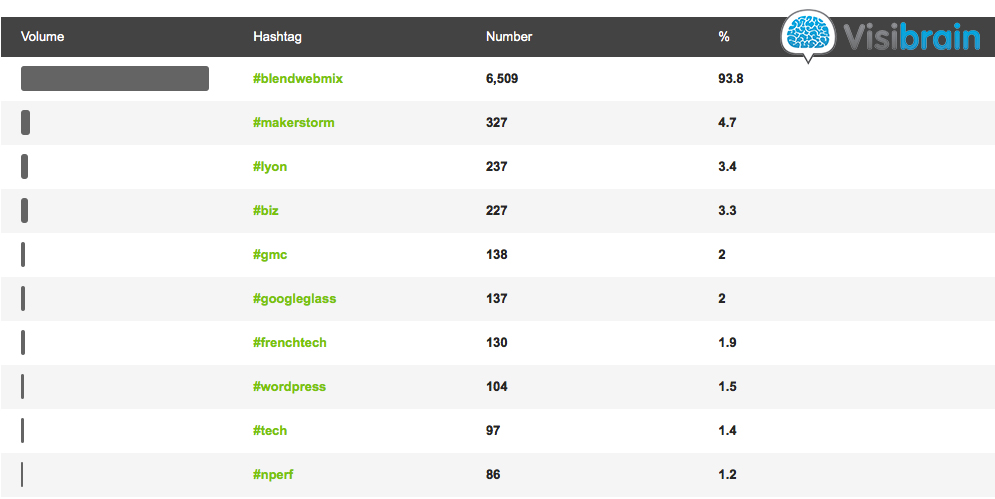Image resolution: width=995 pixels, height=499 pixels.
Task: Click the 6,509 number cell
Action: pyautogui.click(x=502, y=79)
